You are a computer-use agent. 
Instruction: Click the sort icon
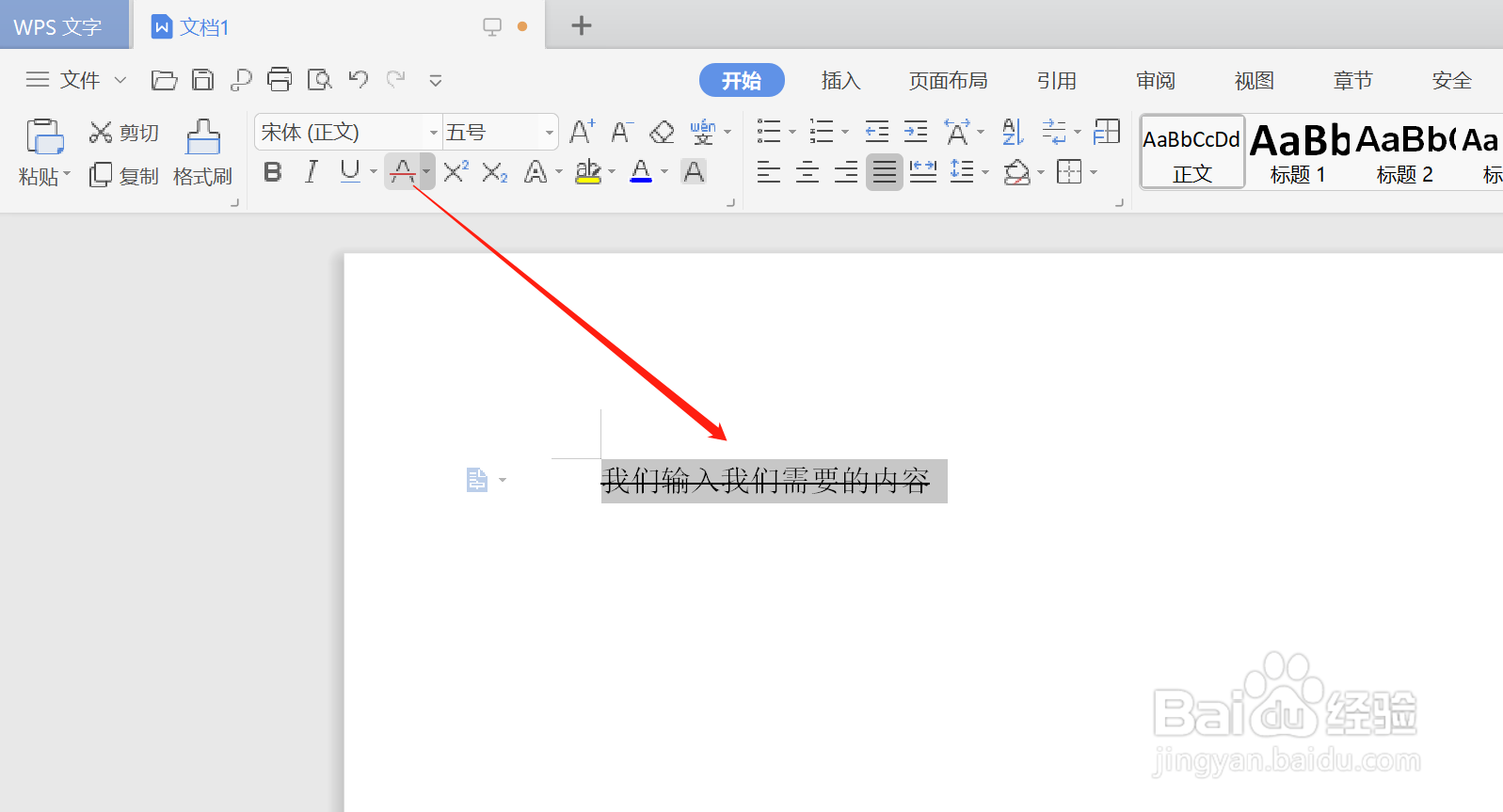(x=1013, y=132)
